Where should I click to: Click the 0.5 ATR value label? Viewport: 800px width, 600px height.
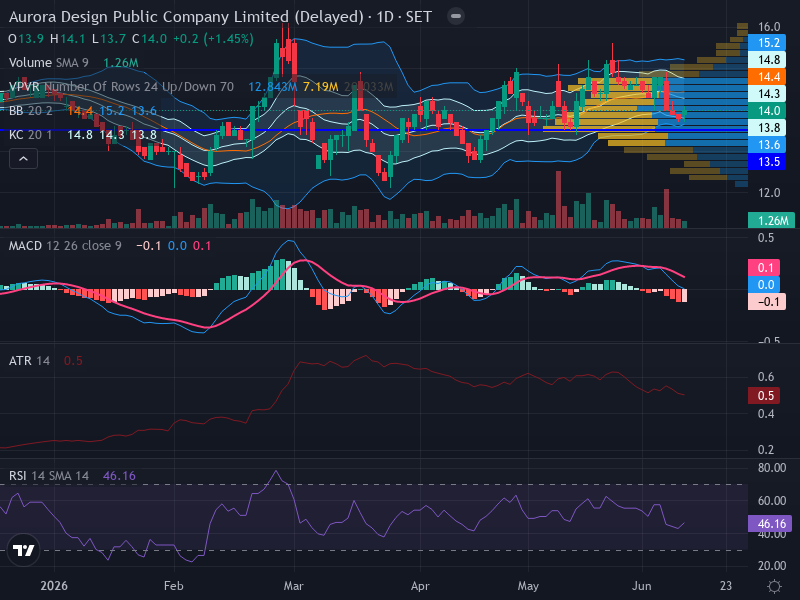tap(764, 396)
